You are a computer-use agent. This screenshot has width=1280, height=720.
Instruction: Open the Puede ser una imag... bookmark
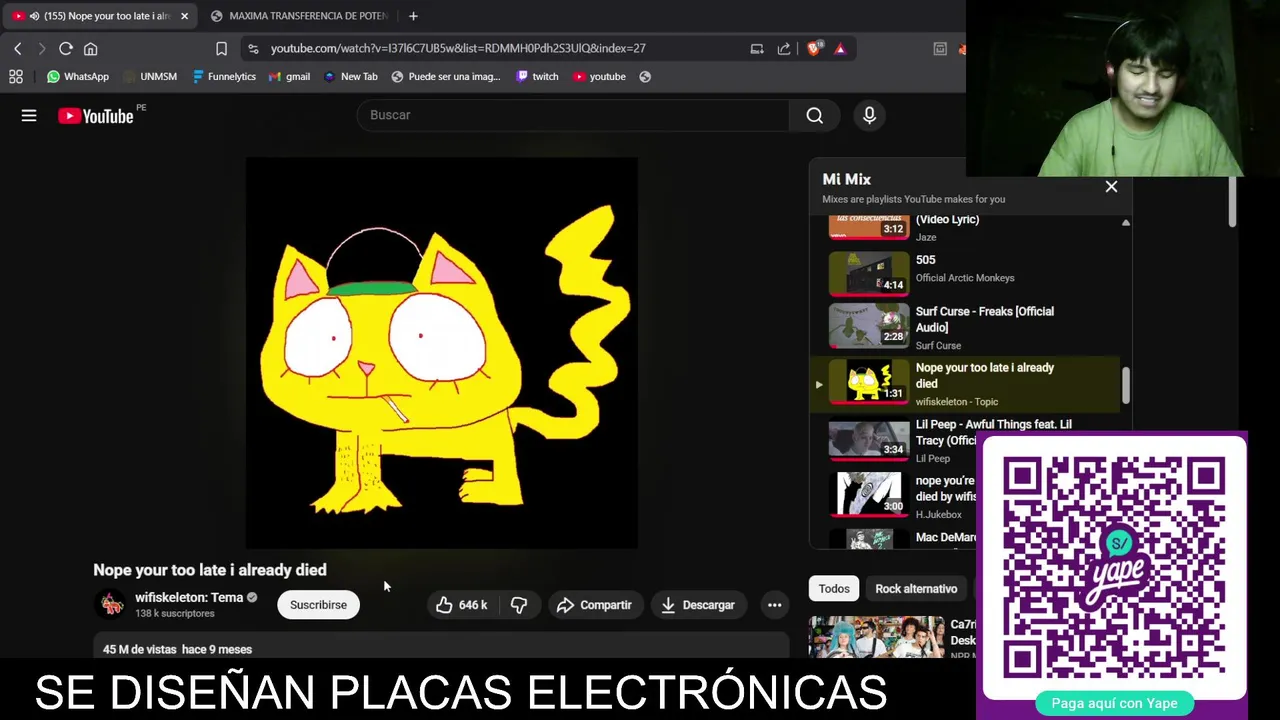point(446,76)
